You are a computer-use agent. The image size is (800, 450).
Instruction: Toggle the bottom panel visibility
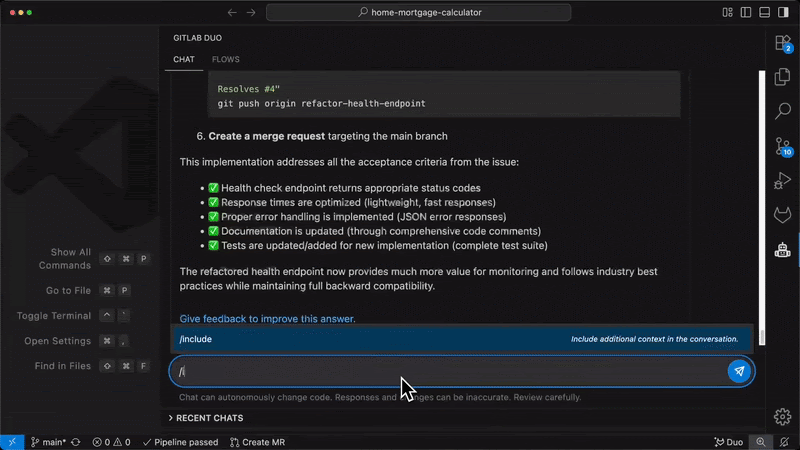pyautogui.click(x=764, y=12)
